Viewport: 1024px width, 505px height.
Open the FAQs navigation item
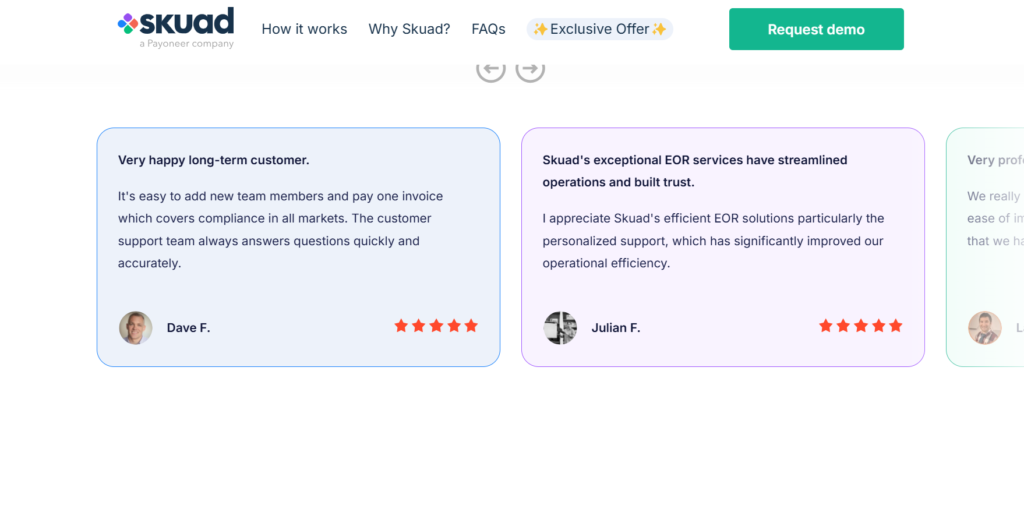tap(488, 29)
